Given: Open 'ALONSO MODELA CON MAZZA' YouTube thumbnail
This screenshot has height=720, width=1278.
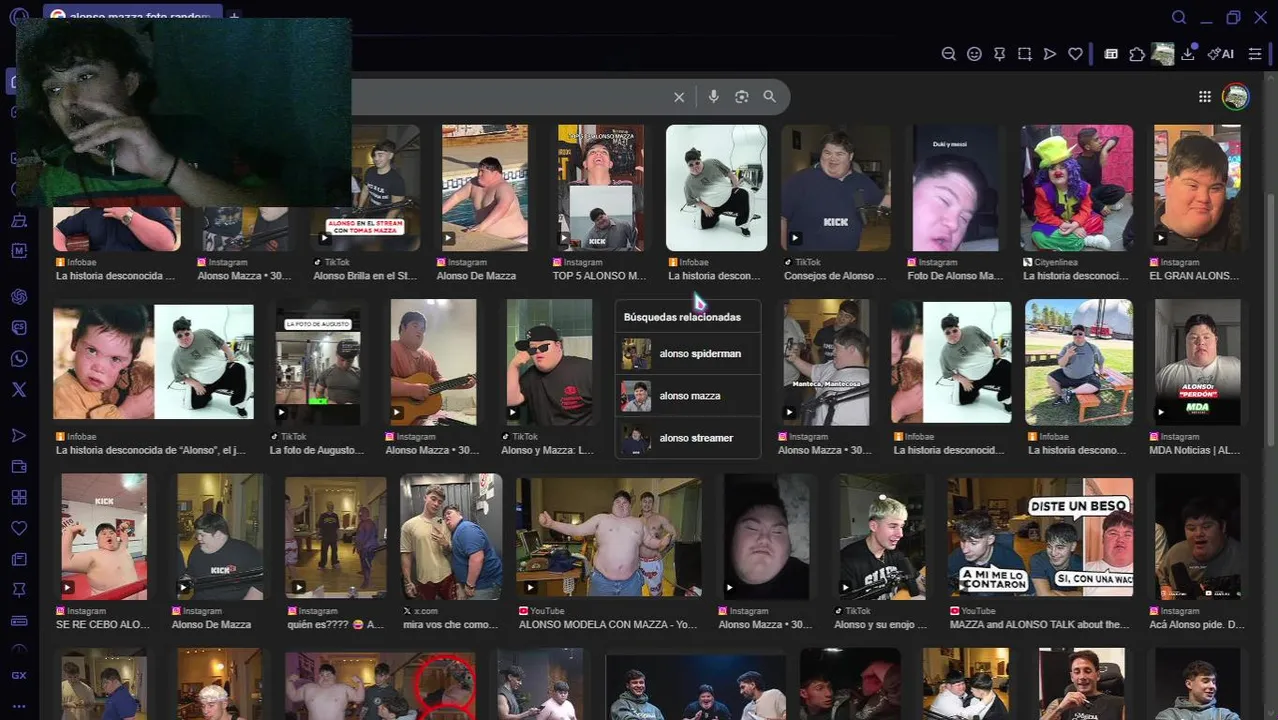Looking at the screenshot, I should tap(609, 536).
